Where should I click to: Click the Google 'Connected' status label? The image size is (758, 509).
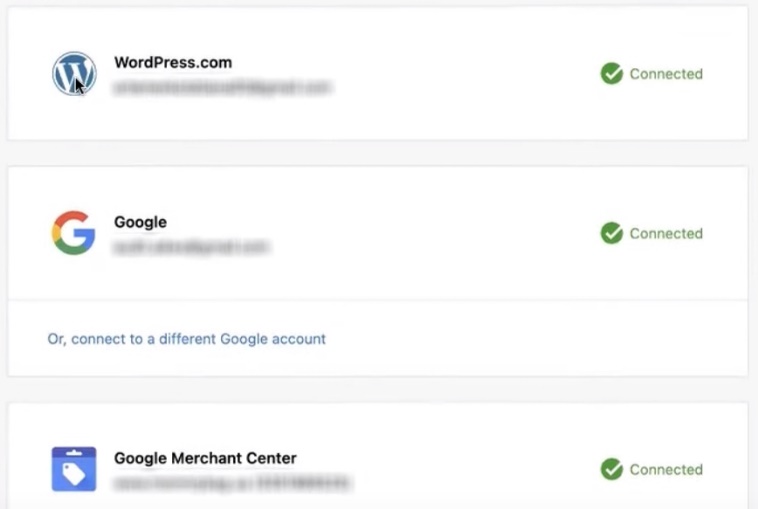(x=666, y=233)
